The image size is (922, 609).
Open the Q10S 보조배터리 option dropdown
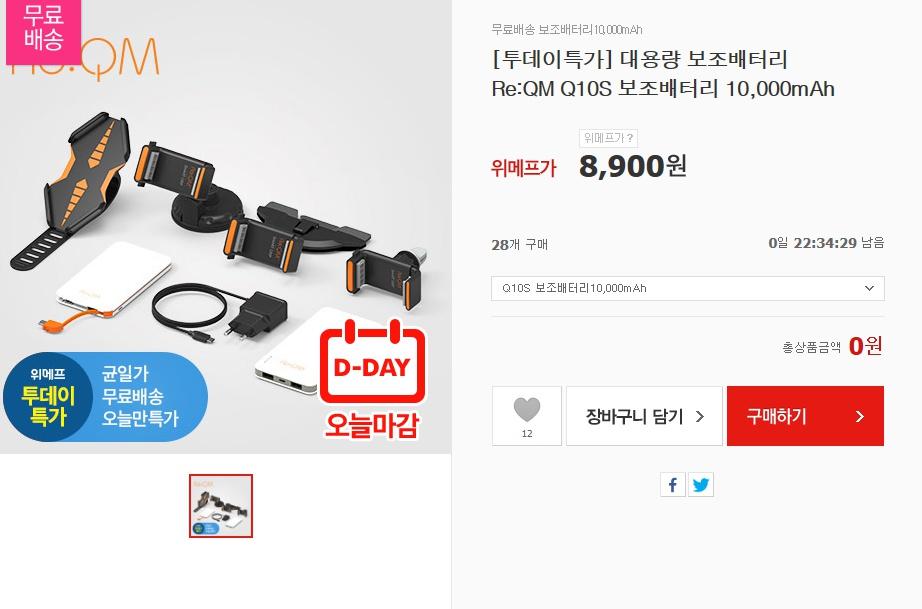point(687,288)
